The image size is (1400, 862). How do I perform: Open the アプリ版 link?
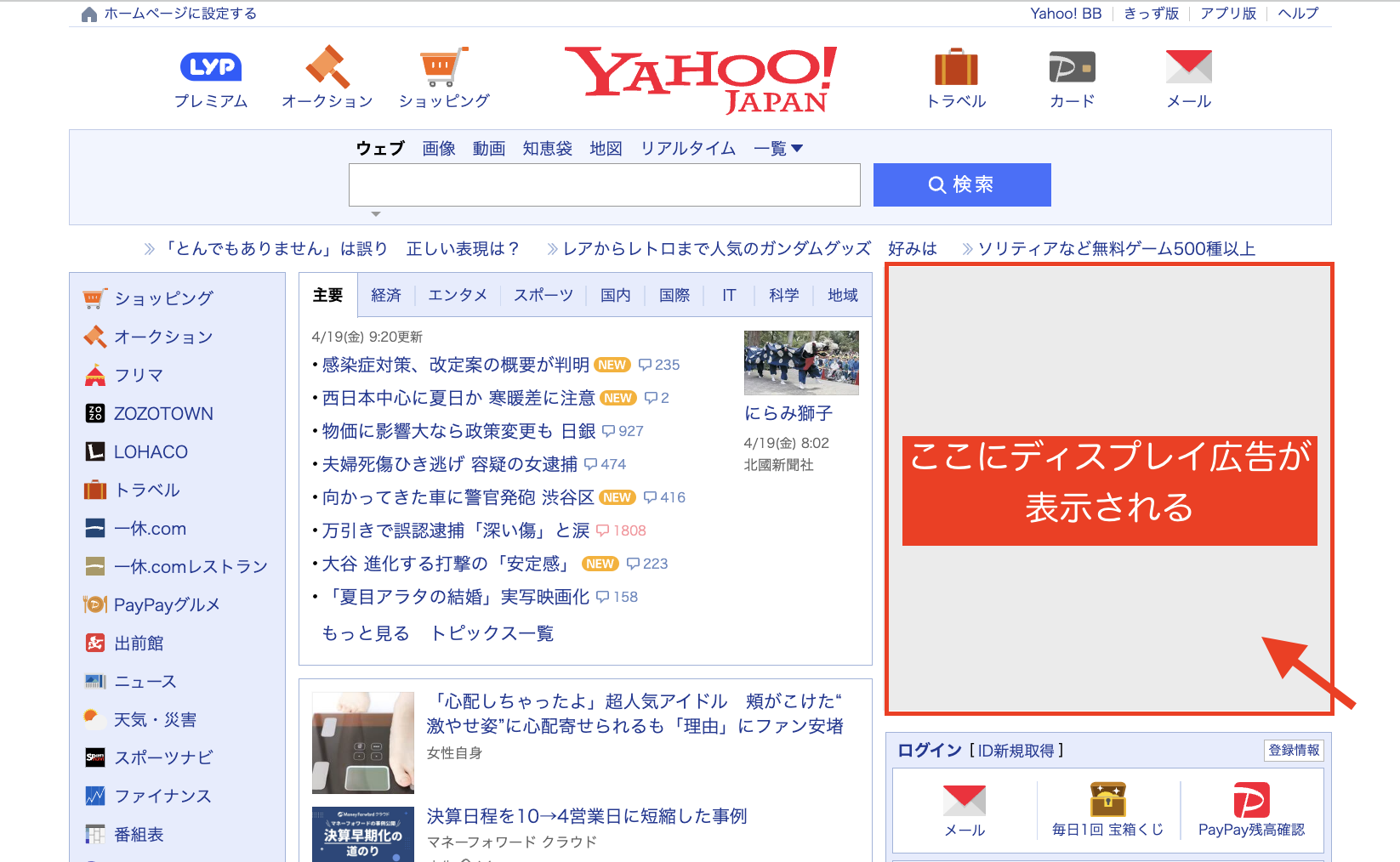(1228, 14)
